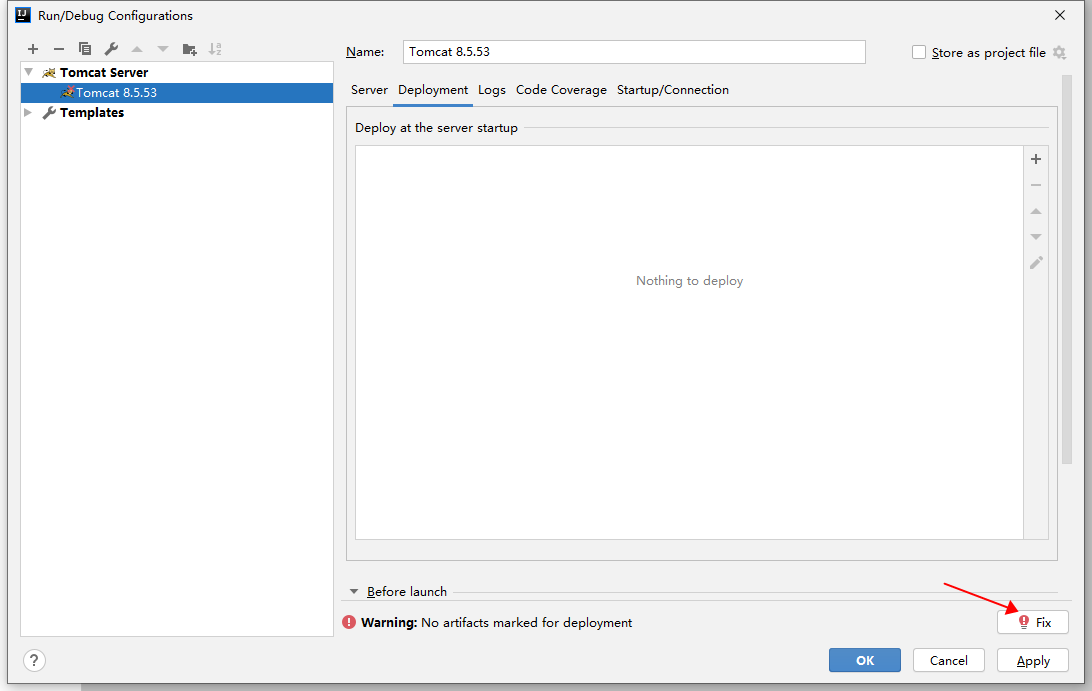The image size is (1092, 691).
Task: Create new configuration folder
Action: [189, 49]
